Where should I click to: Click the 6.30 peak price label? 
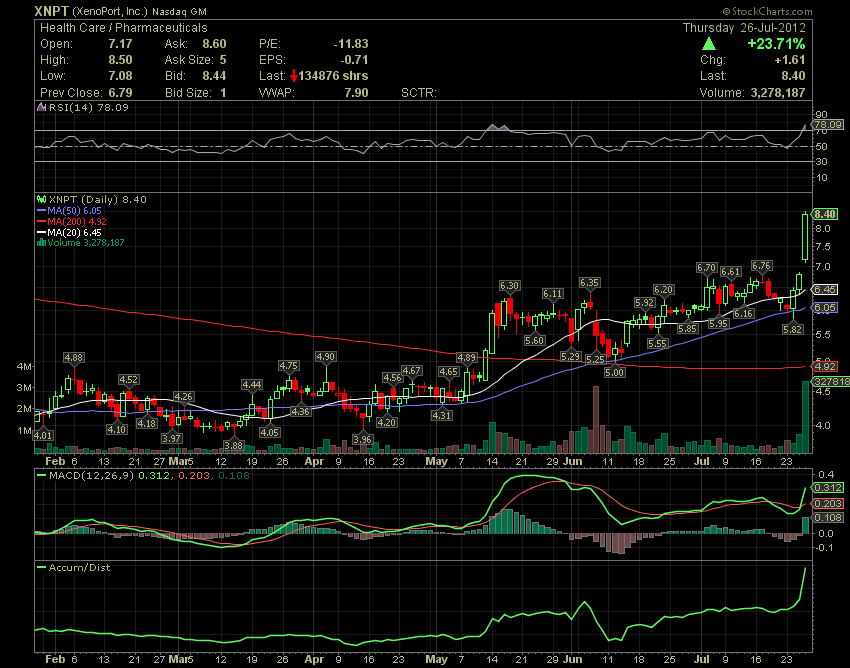pyautogui.click(x=509, y=286)
